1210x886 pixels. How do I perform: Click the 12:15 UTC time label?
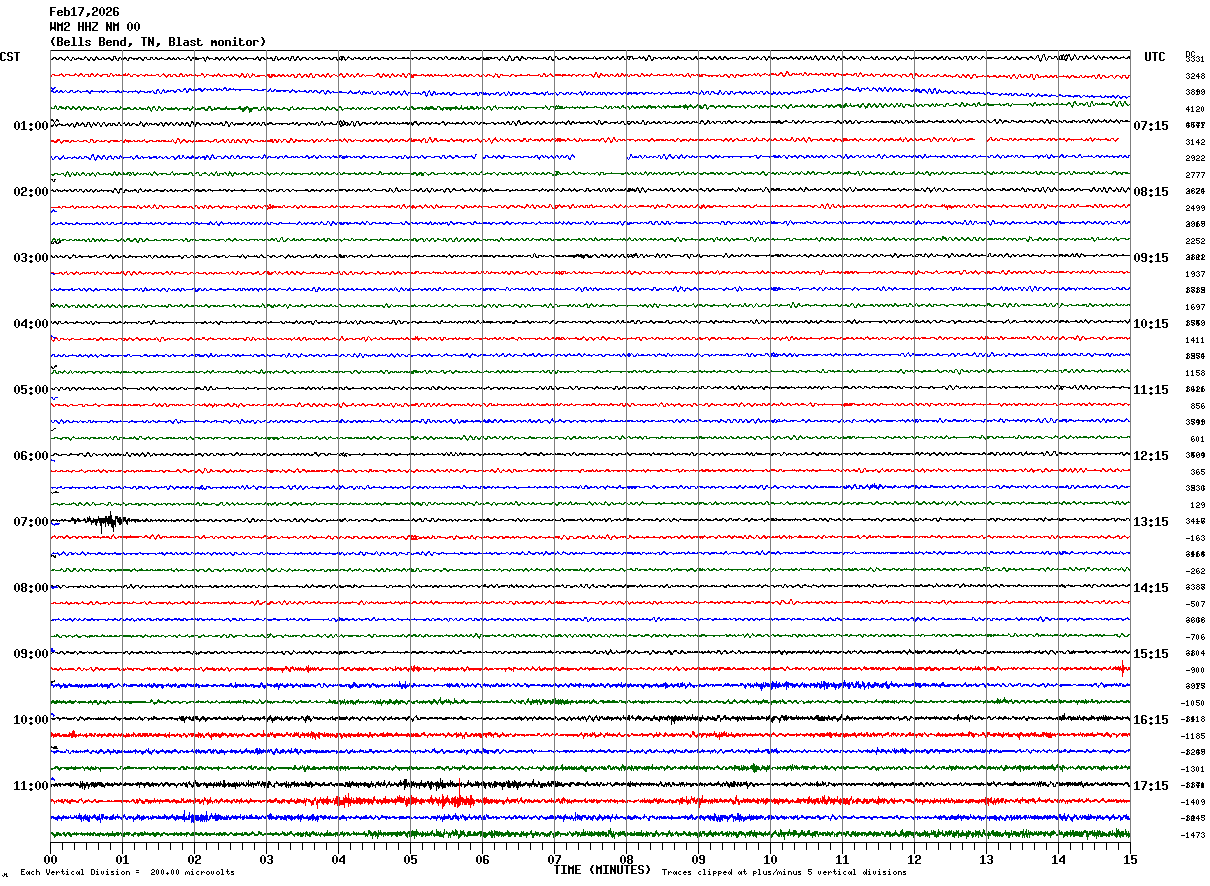coord(1151,456)
